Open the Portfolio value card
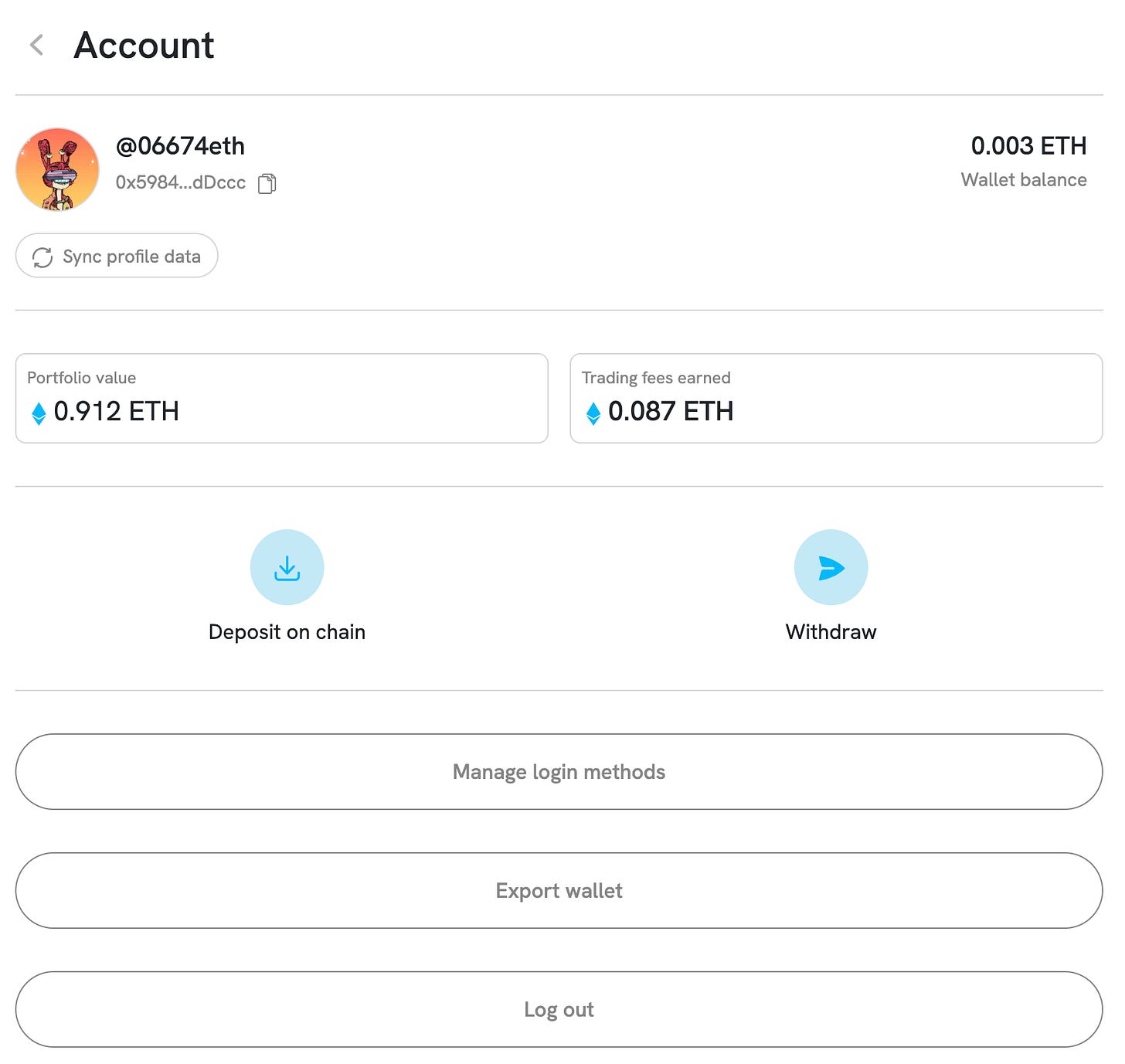This screenshot has width=1125, height=1064. 282,399
